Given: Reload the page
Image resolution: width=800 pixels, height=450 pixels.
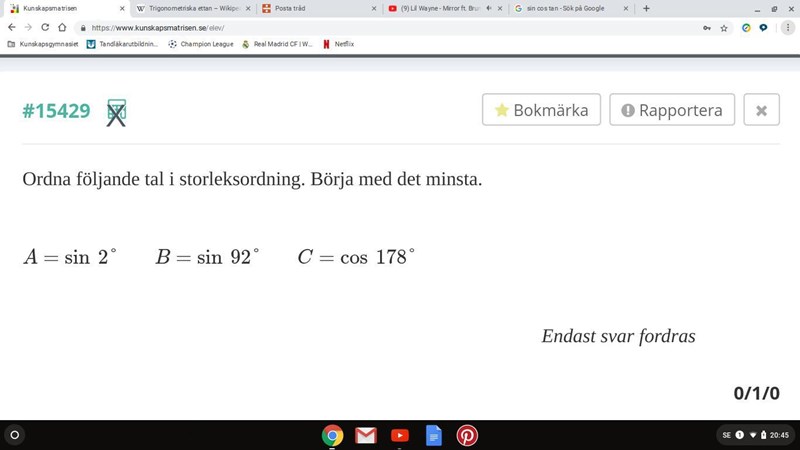Looking at the screenshot, I should click(45, 28).
